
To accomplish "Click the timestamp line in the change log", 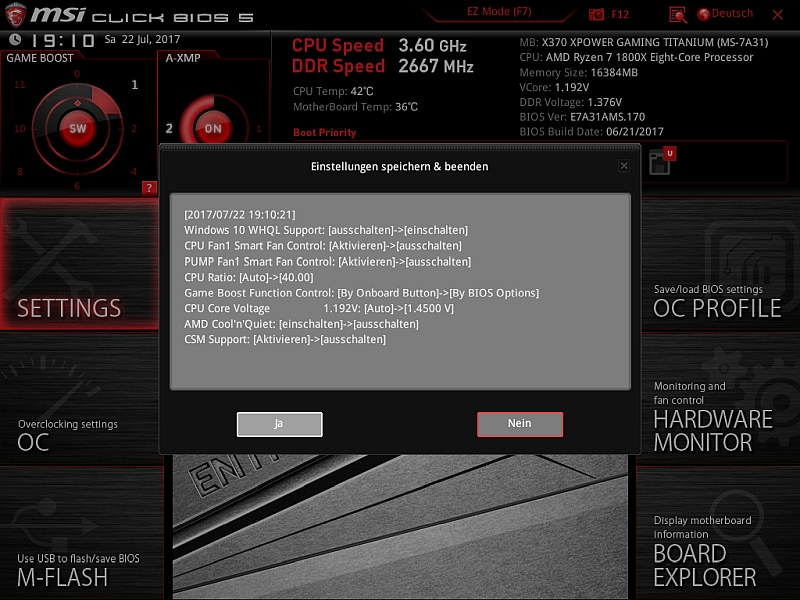I will [240, 215].
